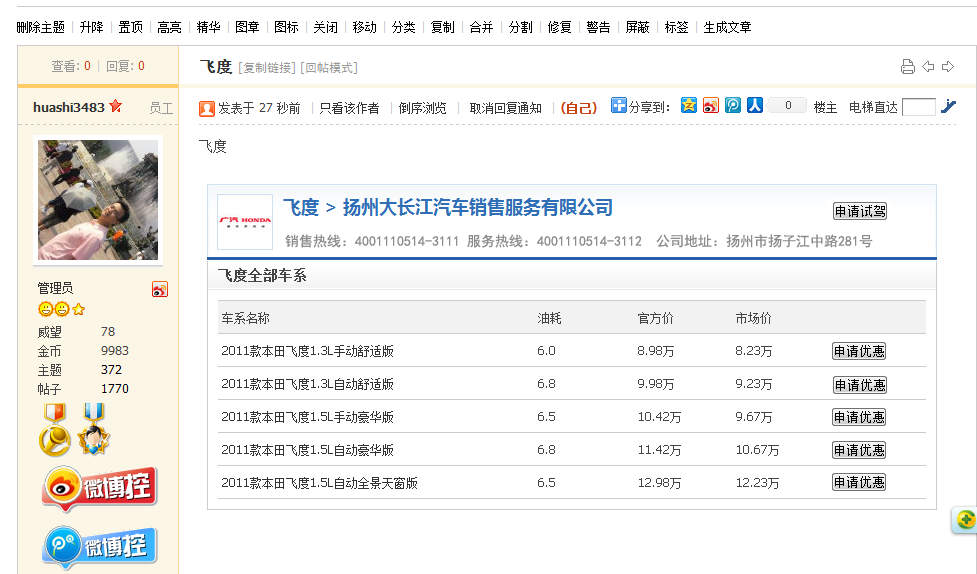Click 删除主题 in moderation bar

[41, 27]
